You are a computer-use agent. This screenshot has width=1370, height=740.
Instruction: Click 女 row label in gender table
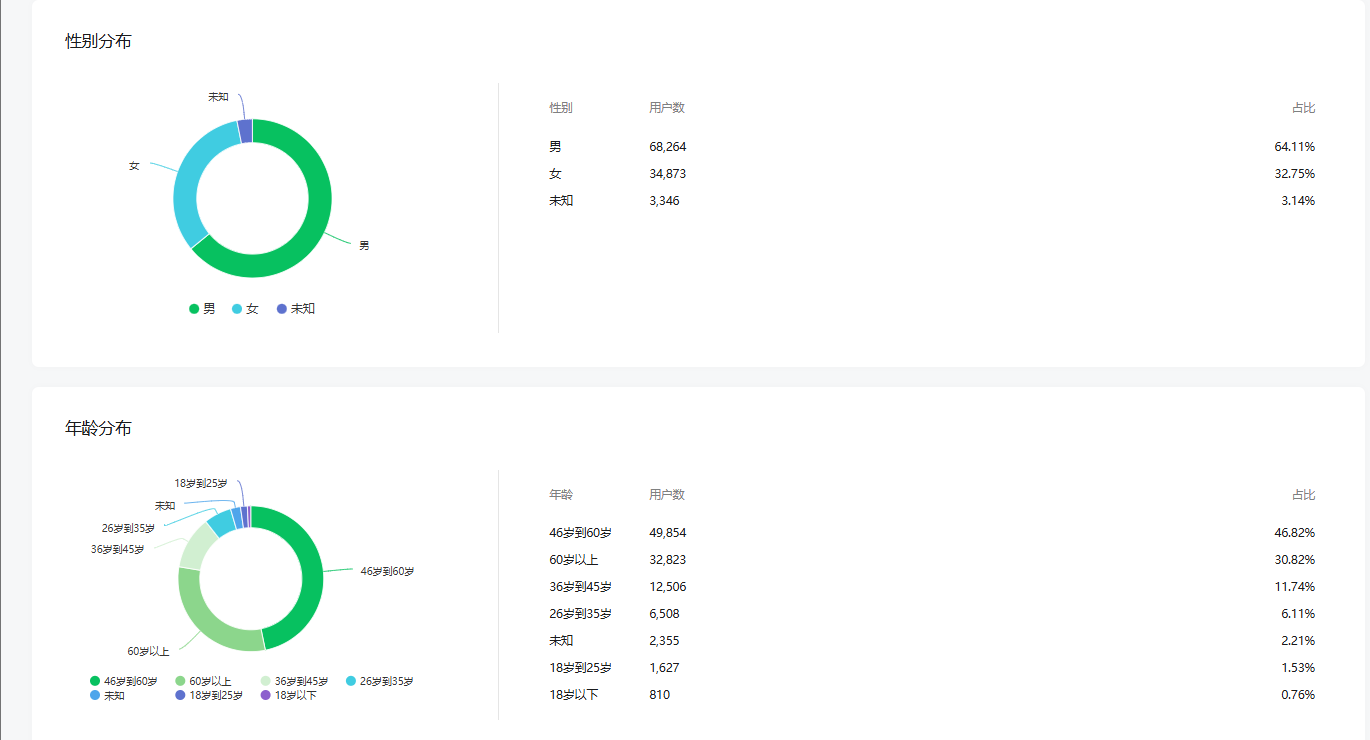[x=555, y=174]
